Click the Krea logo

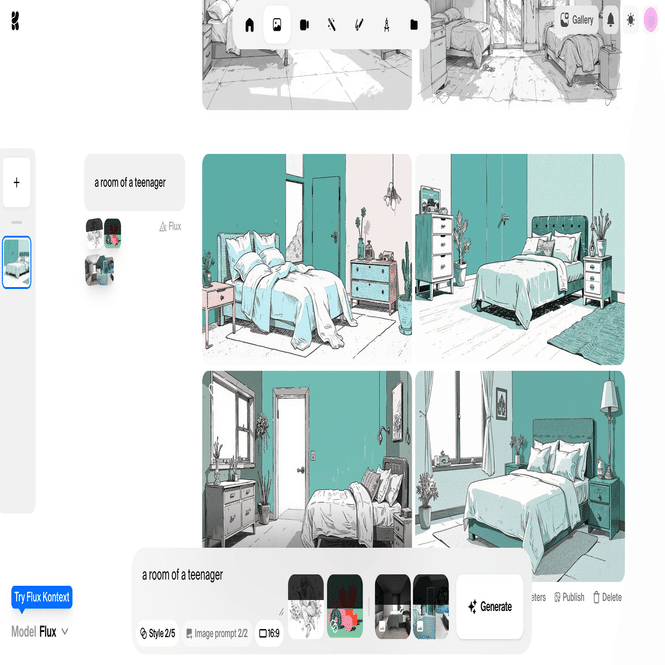pos(15,21)
